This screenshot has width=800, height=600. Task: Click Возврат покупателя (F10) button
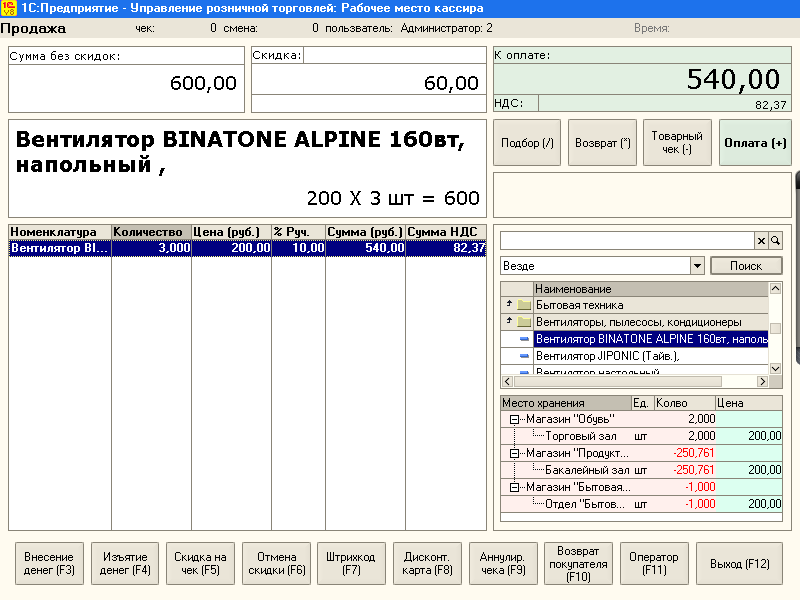click(x=578, y=564)
